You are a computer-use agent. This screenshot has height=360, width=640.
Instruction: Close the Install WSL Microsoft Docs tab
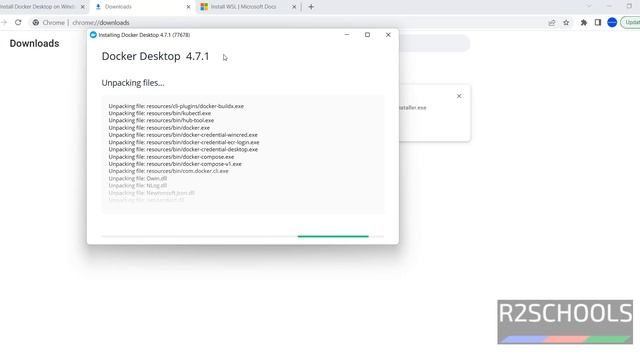(x=294, y=7)
